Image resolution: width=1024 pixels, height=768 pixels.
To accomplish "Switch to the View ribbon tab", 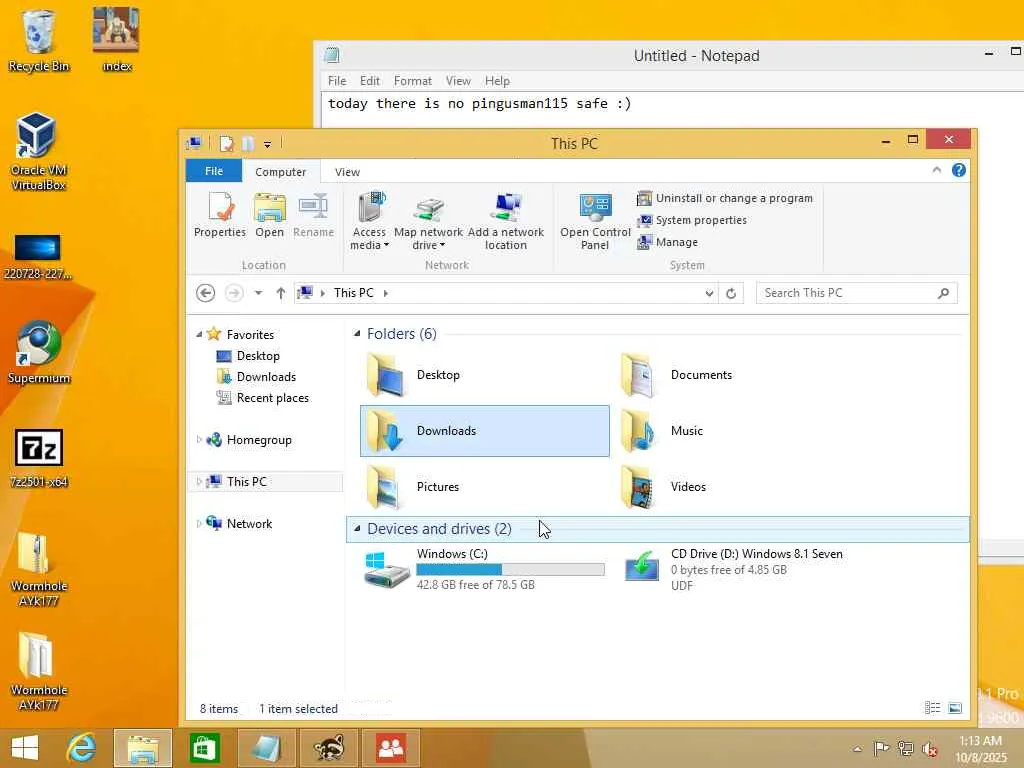I will tap(347, 172).
